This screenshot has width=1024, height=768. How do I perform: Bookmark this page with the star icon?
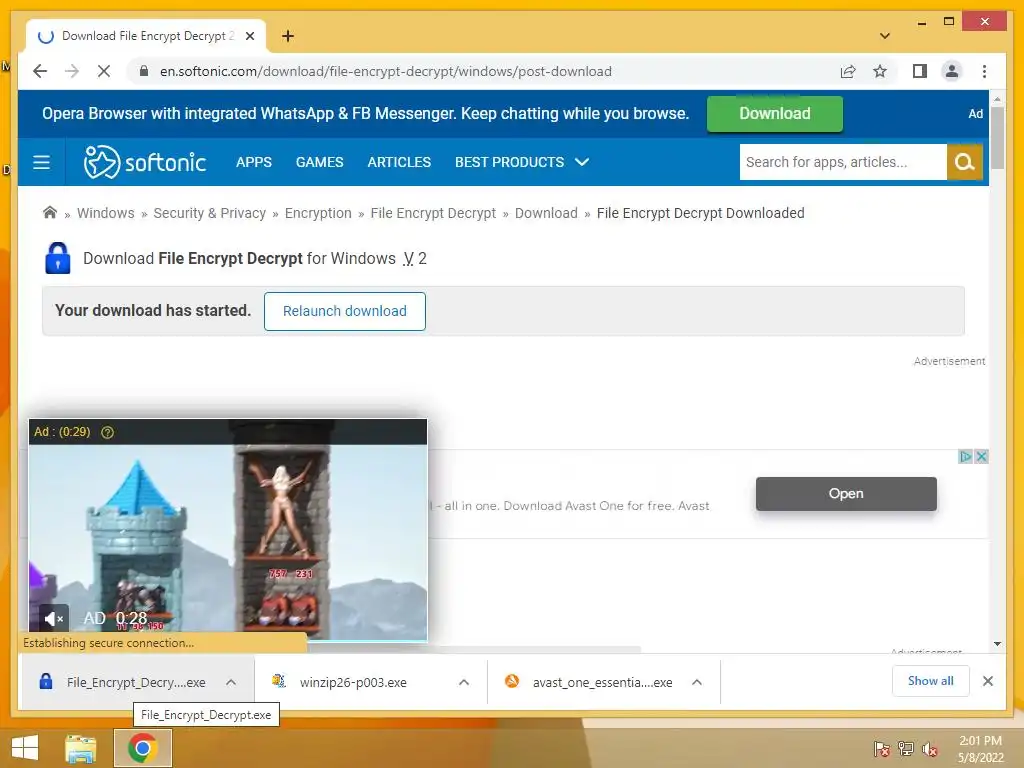click(880, 71)
